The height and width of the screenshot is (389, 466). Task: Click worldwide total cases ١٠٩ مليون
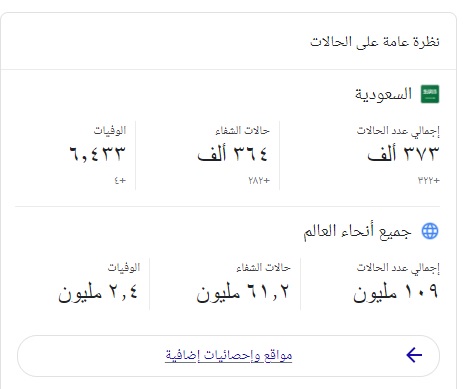point(396,292)
